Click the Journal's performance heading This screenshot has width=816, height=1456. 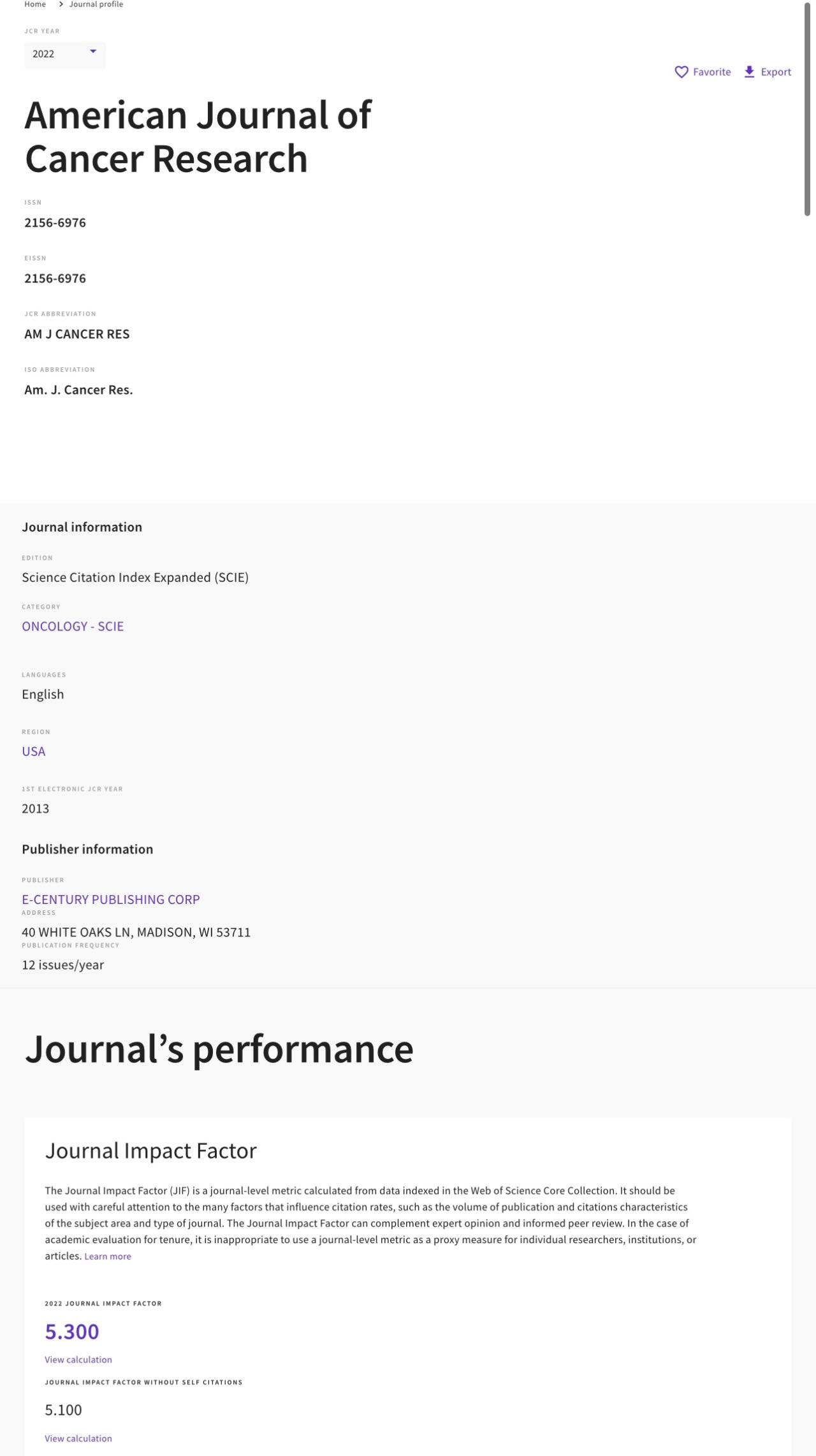click(x=219, y=1049)
